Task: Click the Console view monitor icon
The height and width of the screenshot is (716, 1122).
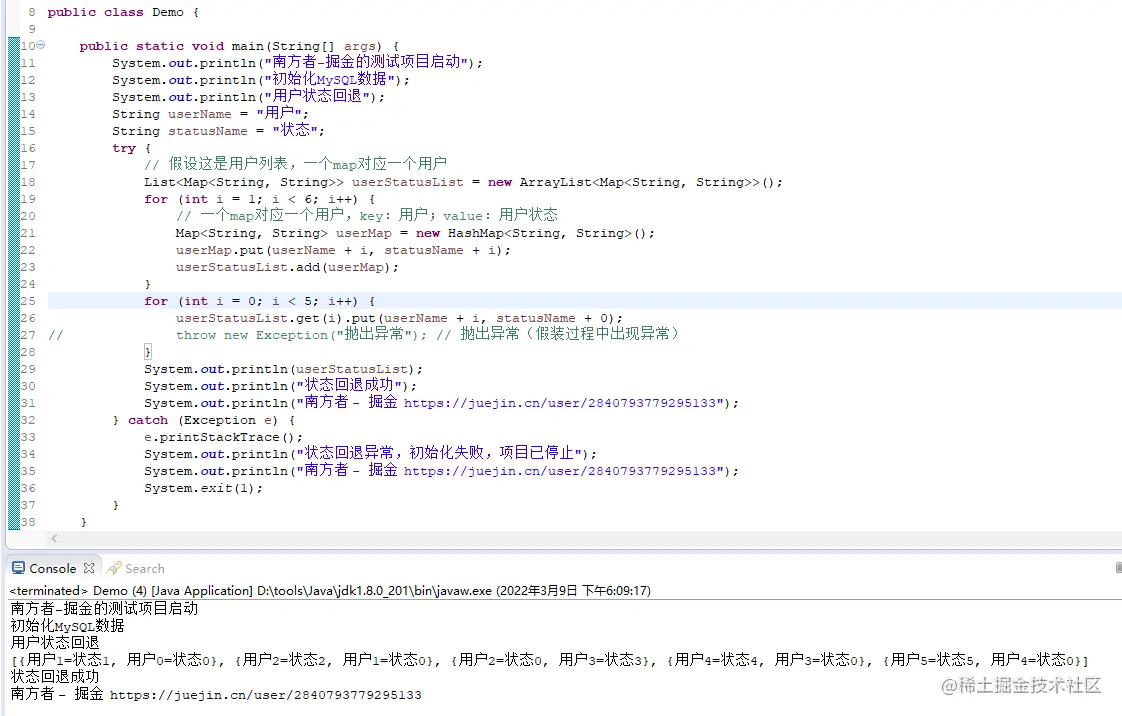Action: pyautogui.click(x=18, y=568)
